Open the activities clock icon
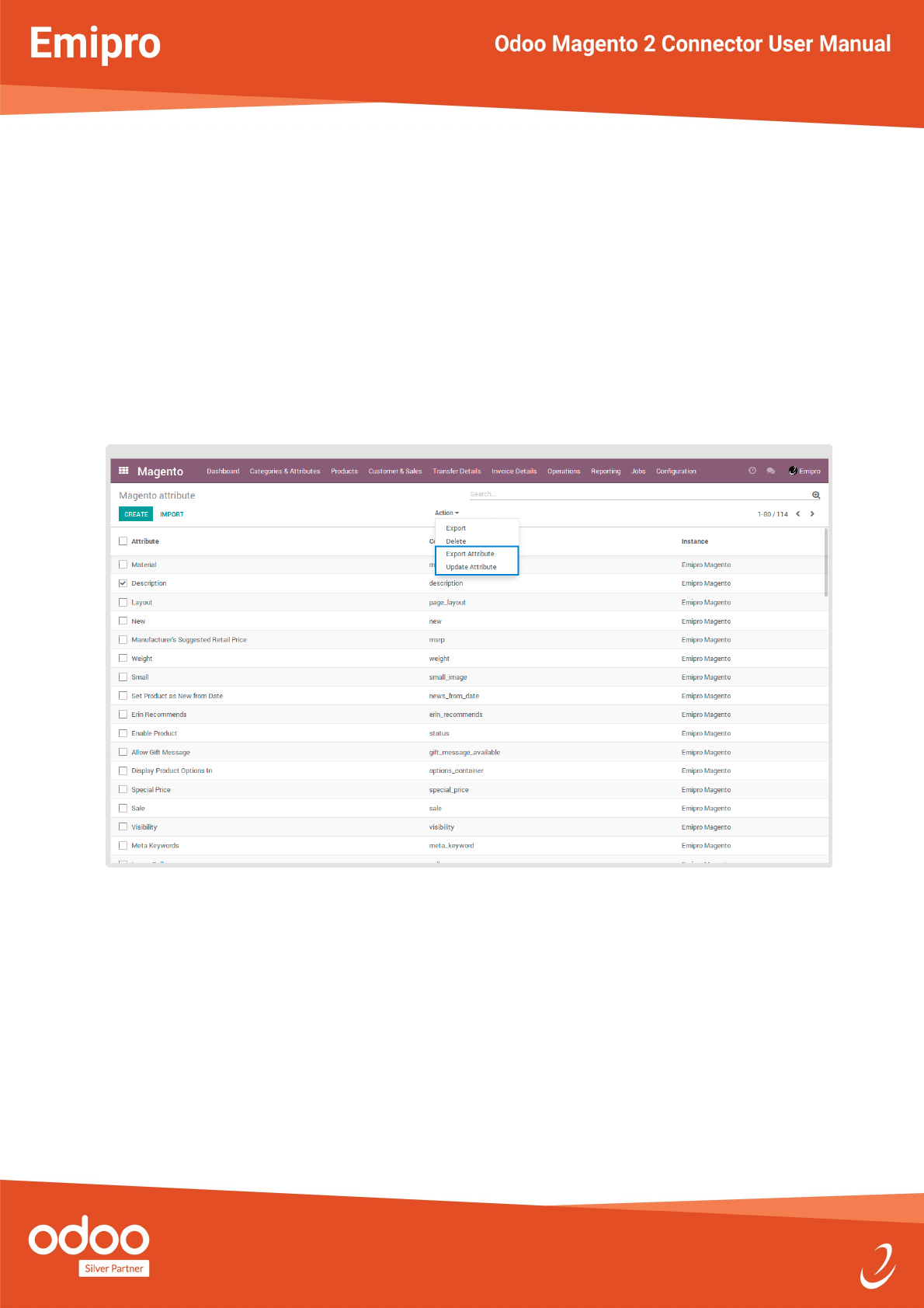The width and height of the screenshot is (924, 1308). 752,471
